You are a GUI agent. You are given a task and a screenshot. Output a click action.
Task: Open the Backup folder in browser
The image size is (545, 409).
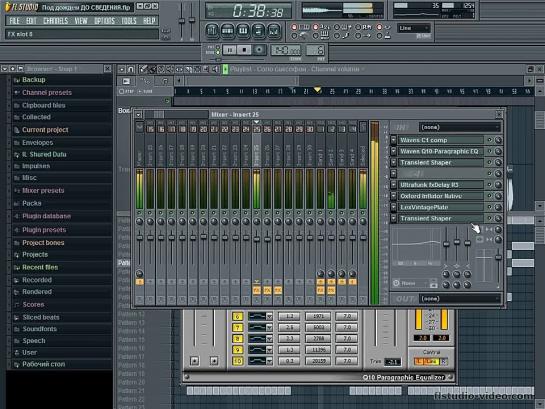33,80
